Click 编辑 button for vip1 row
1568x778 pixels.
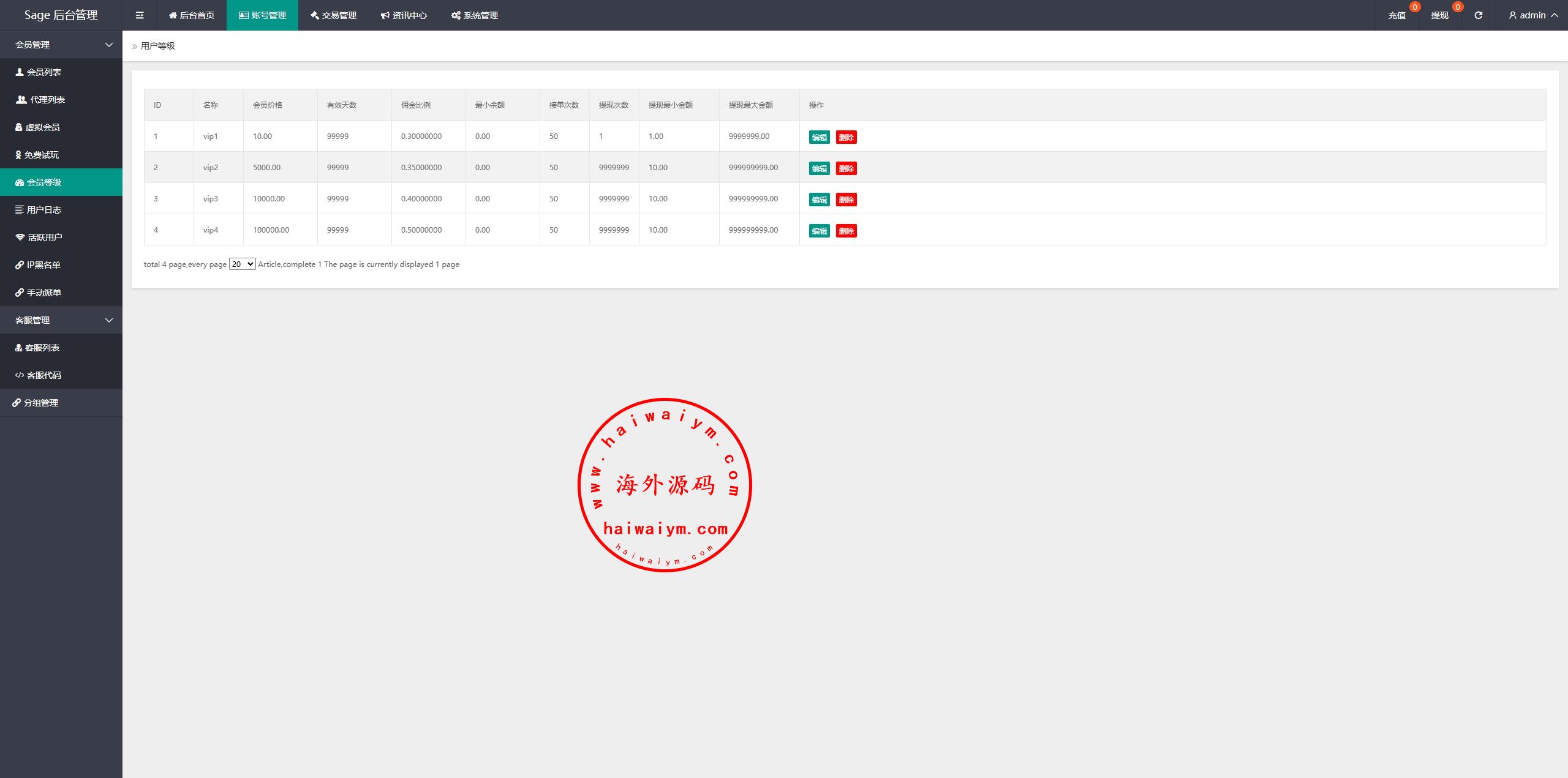(x=819, y=137)
